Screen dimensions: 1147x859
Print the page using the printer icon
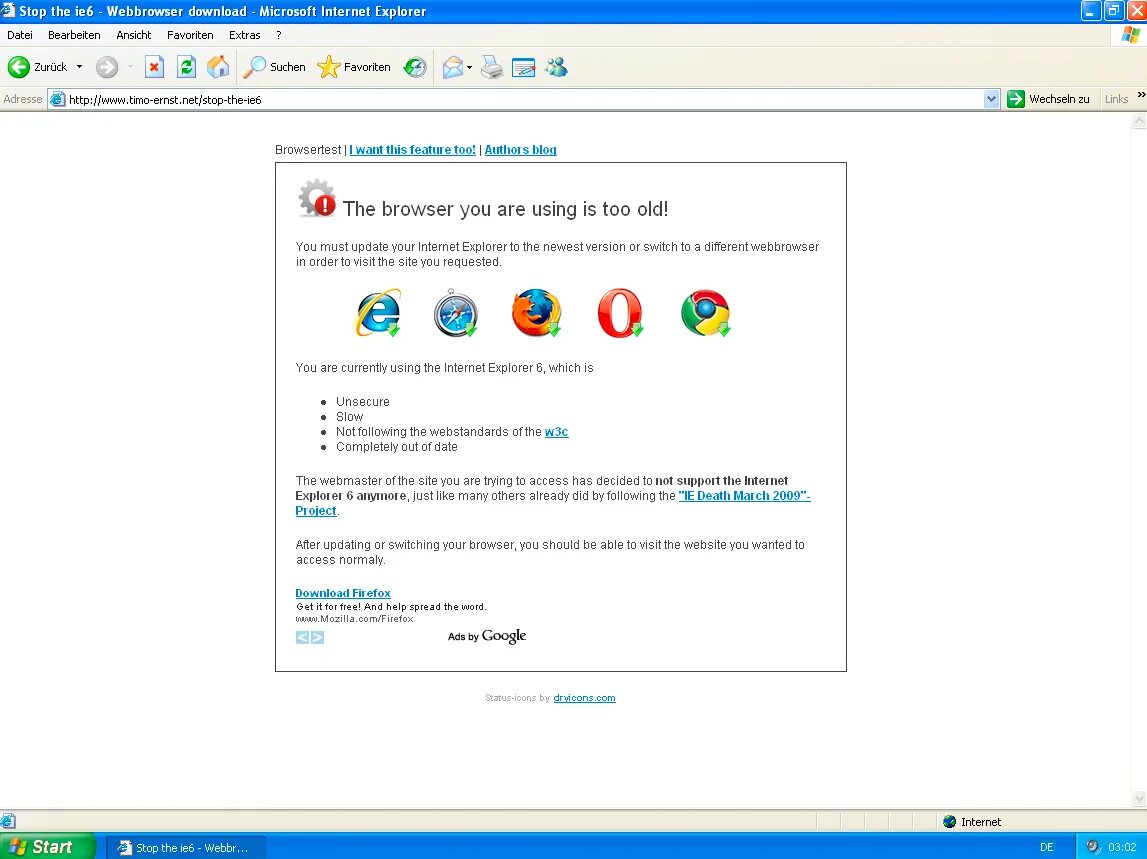click(x=492, y=67)
